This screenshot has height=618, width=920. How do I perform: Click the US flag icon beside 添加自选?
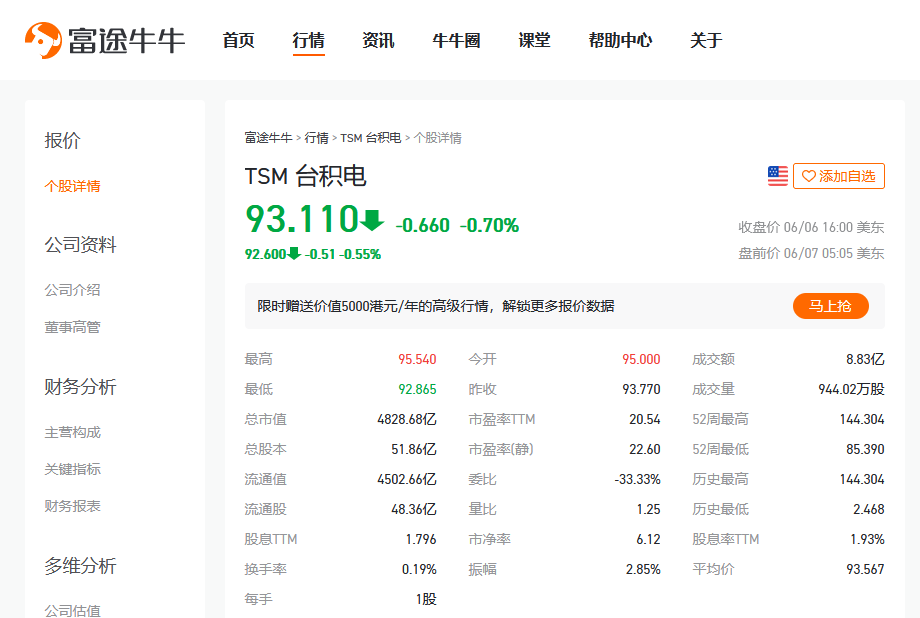(777, 175)
